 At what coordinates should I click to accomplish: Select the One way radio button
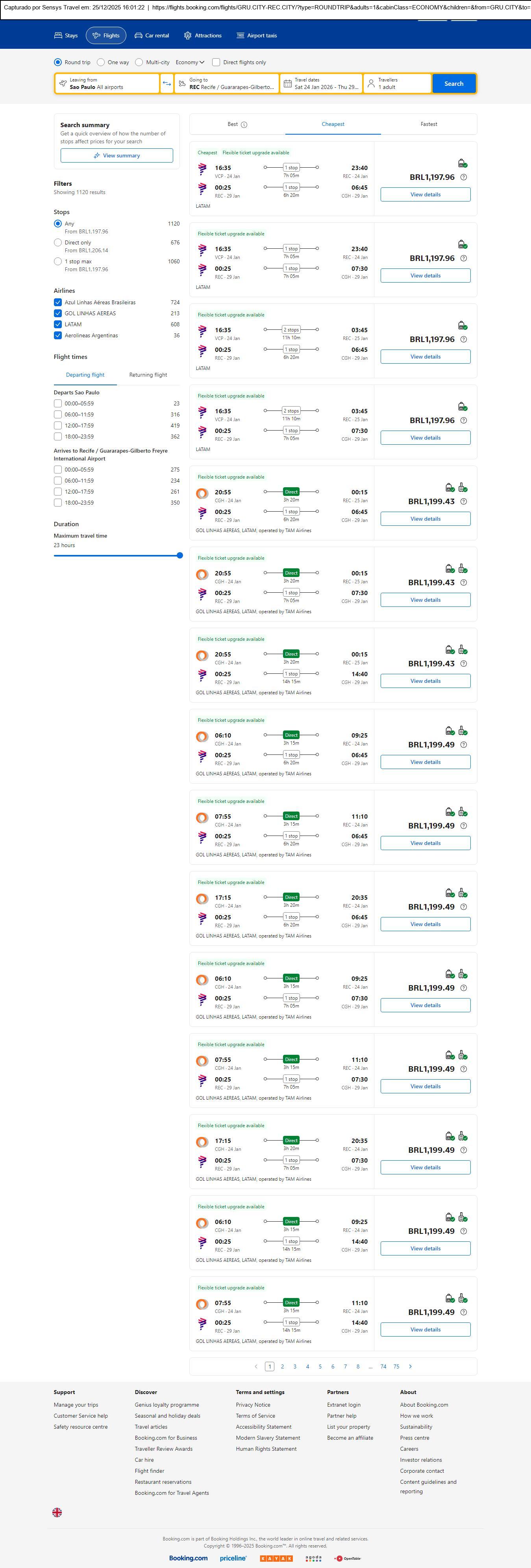coord(101,62)
